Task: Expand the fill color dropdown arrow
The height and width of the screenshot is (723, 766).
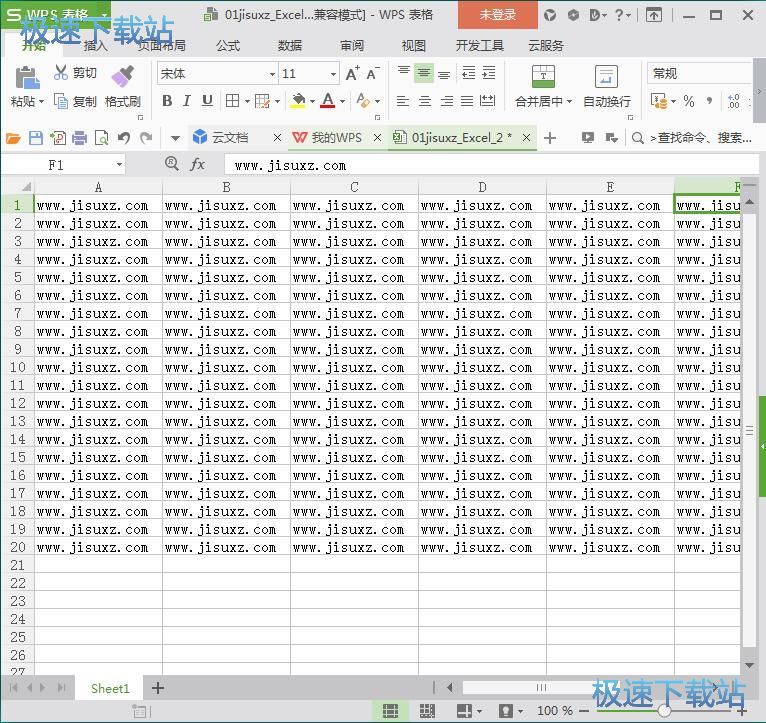Action: click(x=312, y=102)
